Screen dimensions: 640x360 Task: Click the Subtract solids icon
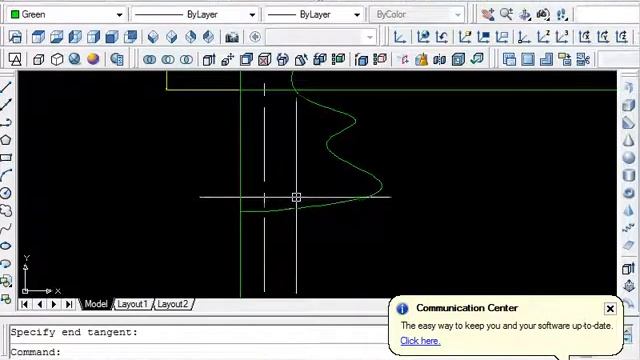coord(168,60)
